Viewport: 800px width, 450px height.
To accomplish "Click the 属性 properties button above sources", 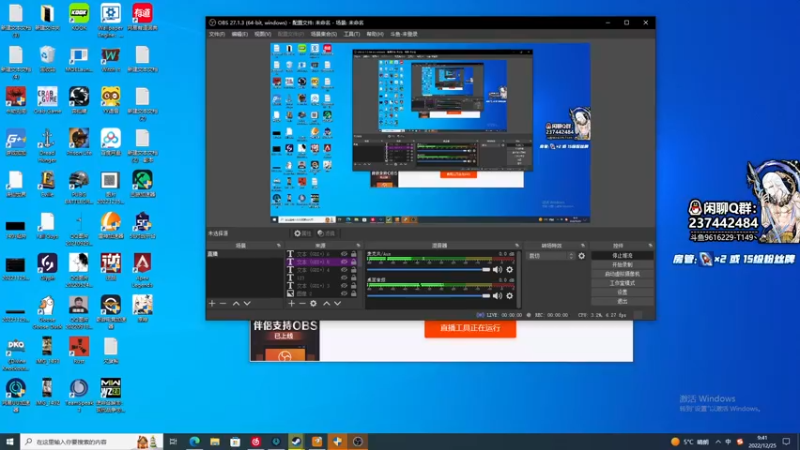I will (303, 233).
